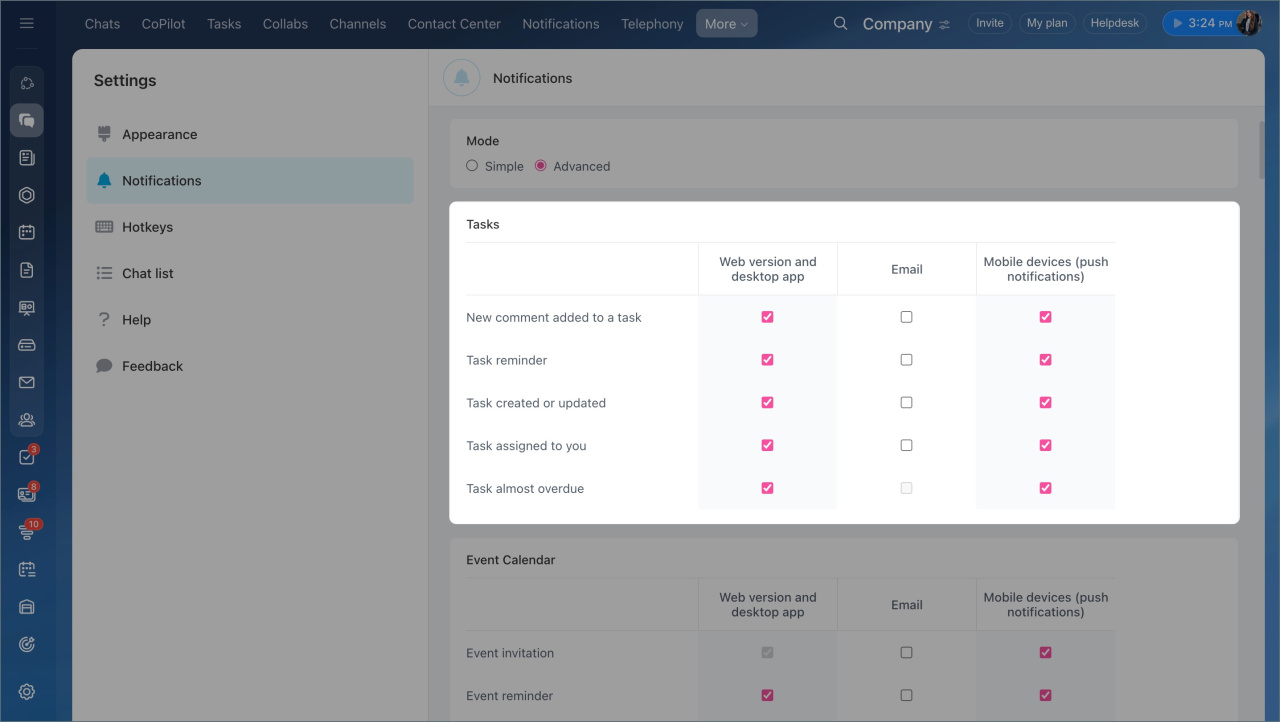1280x722 pixels.
Task: Switch to the Contact Center tab
Action: click(454, 24)
